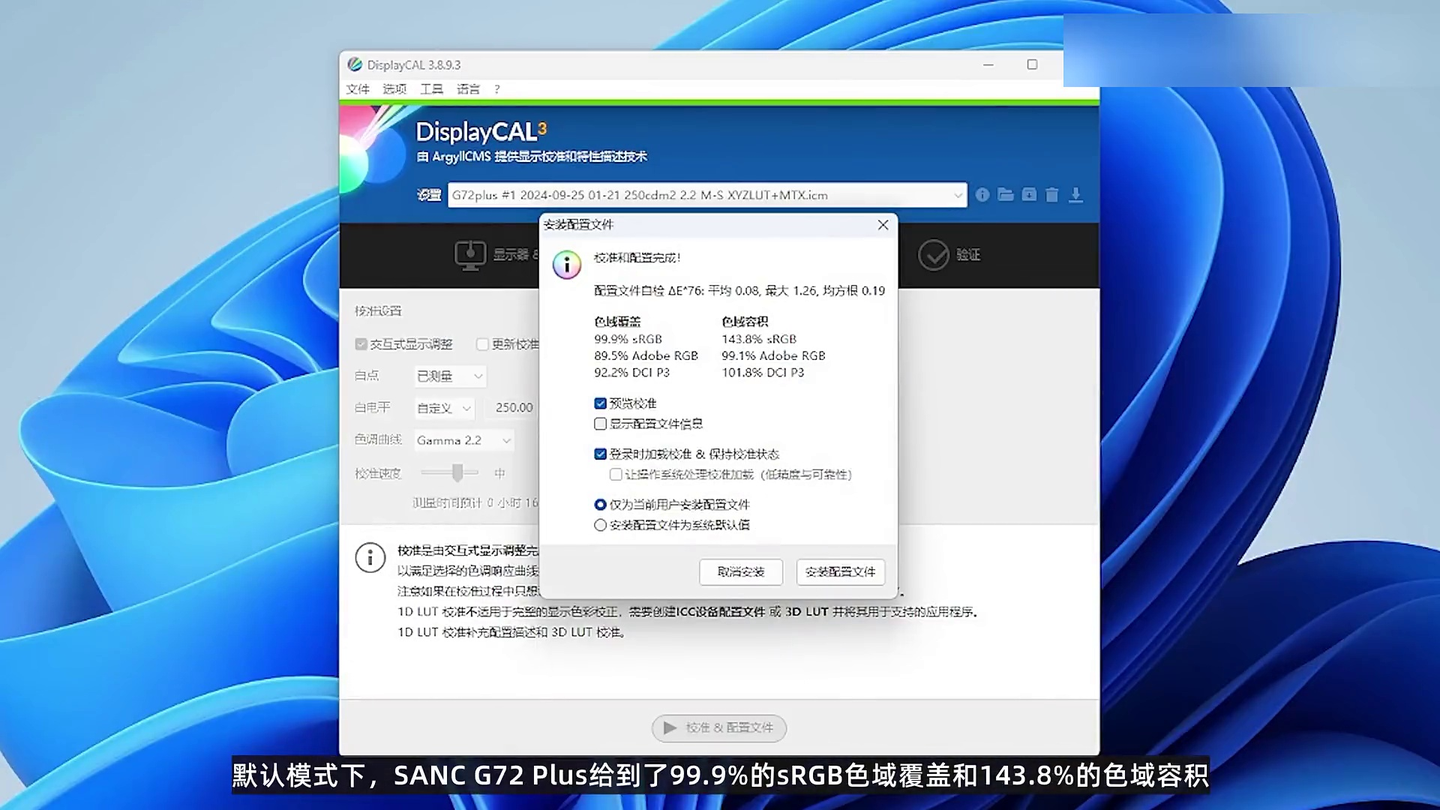Check 让操作系统处理校准加载 option
The image size is (1440, 810).
616,474
